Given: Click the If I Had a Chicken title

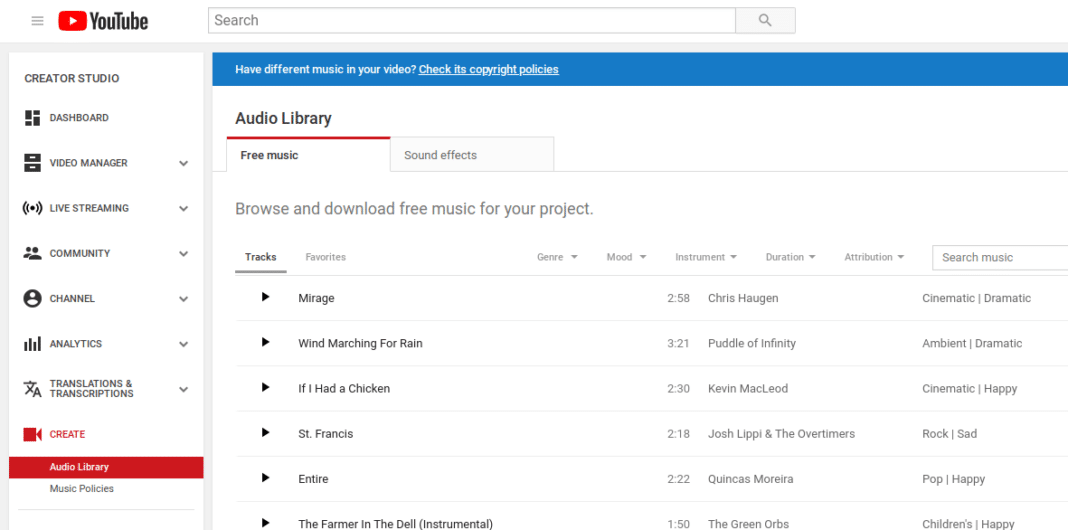Looking at the screenshot, I should (x=344, y=388).
